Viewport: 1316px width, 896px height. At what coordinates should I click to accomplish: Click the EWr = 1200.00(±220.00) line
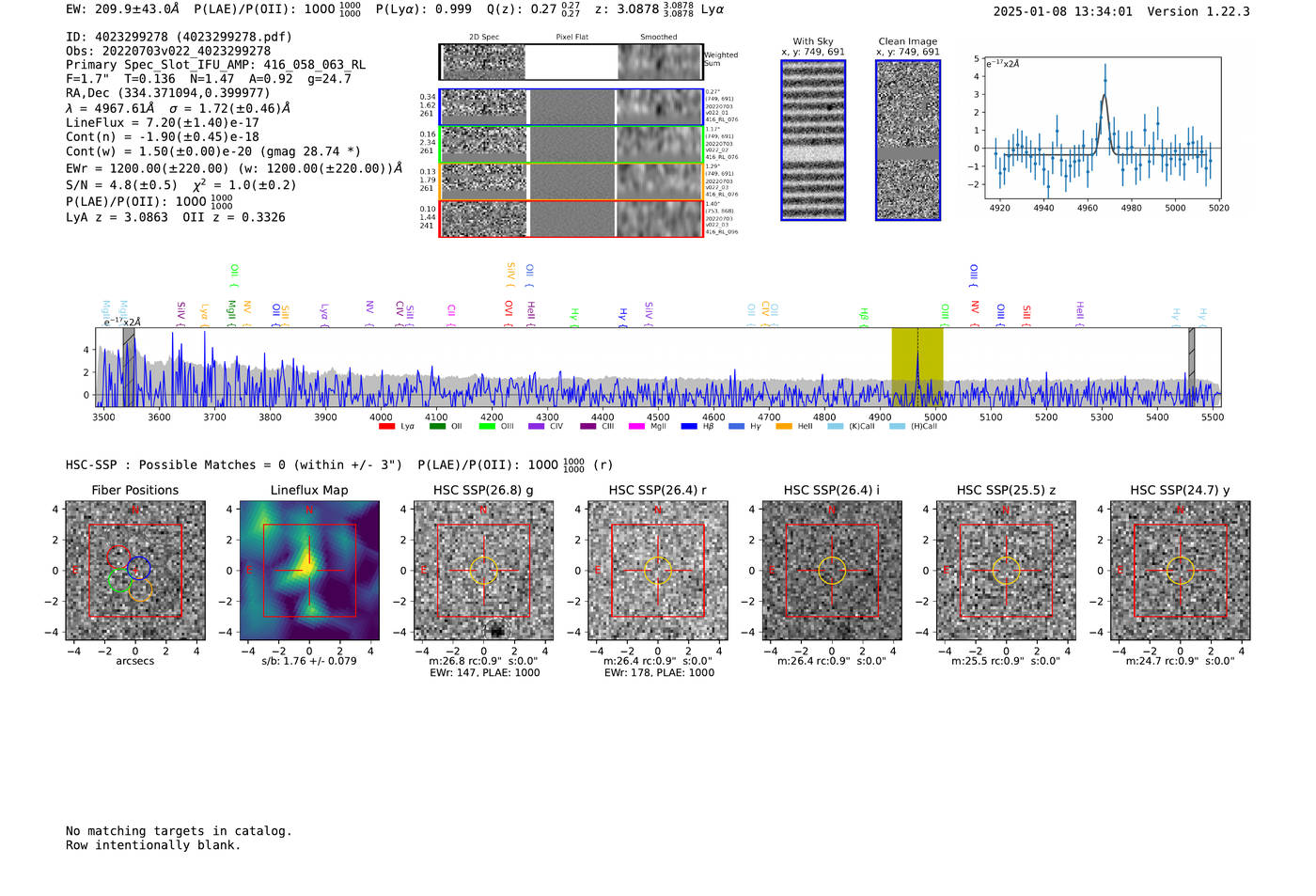click(x=234, y=168)
